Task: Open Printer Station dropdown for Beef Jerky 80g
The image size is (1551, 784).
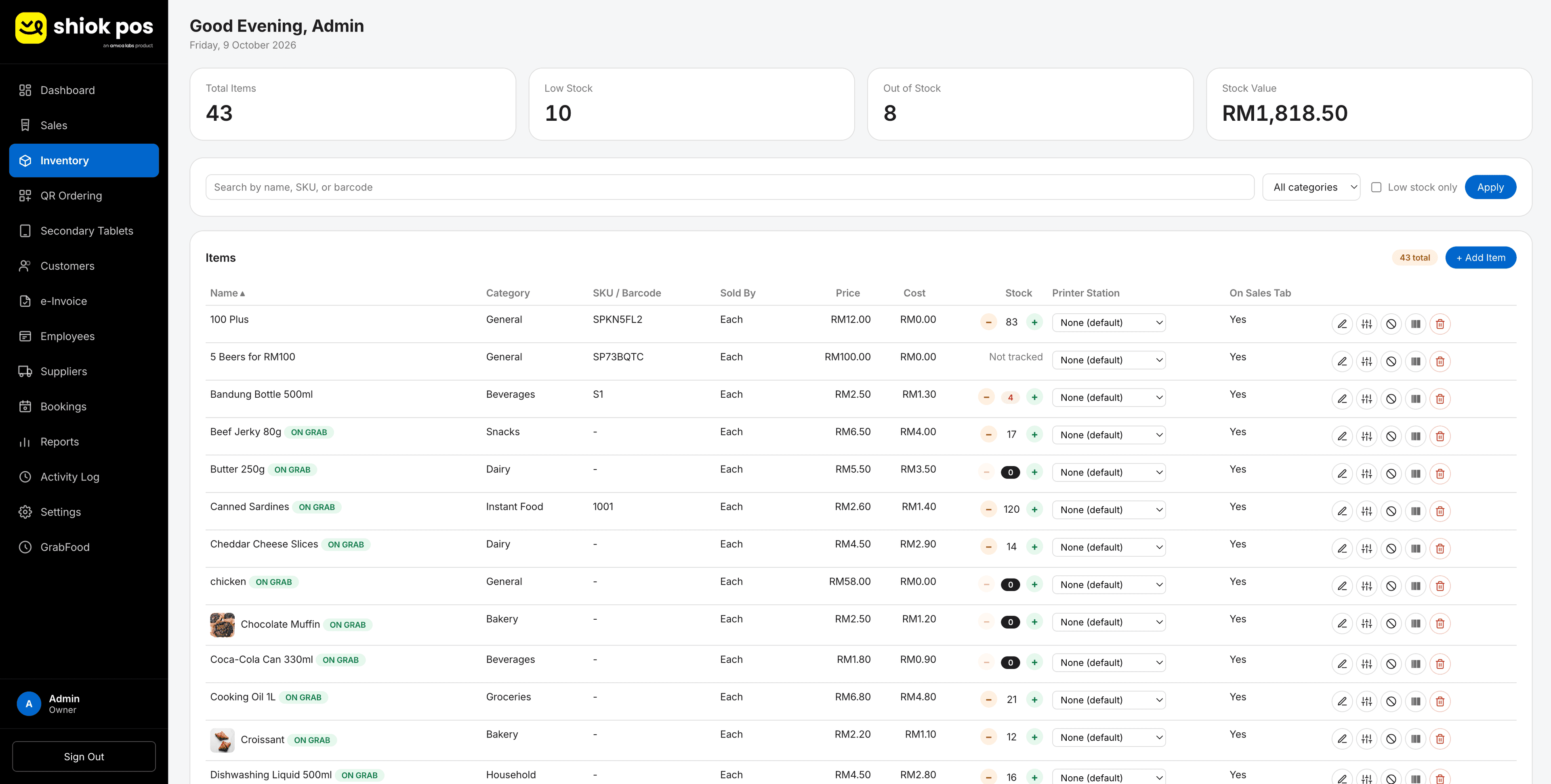Action: click(x=1108, y=435)
